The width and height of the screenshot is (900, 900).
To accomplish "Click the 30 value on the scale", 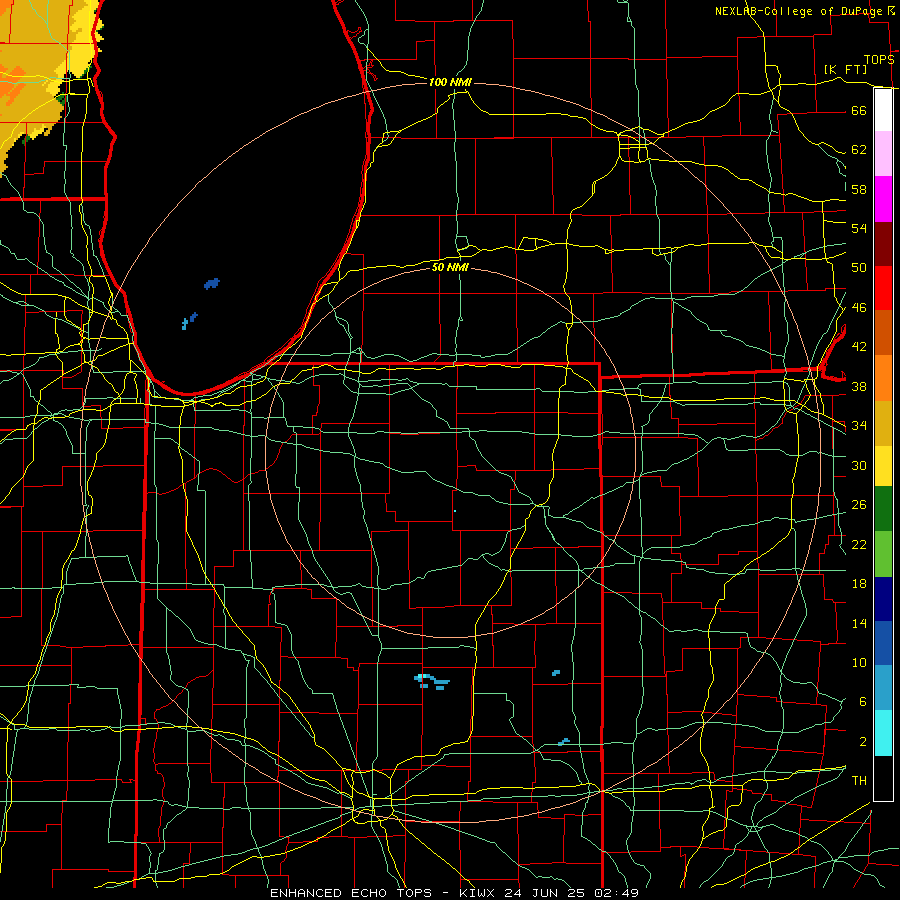I will pyautogui.click(x=859, y=465).
